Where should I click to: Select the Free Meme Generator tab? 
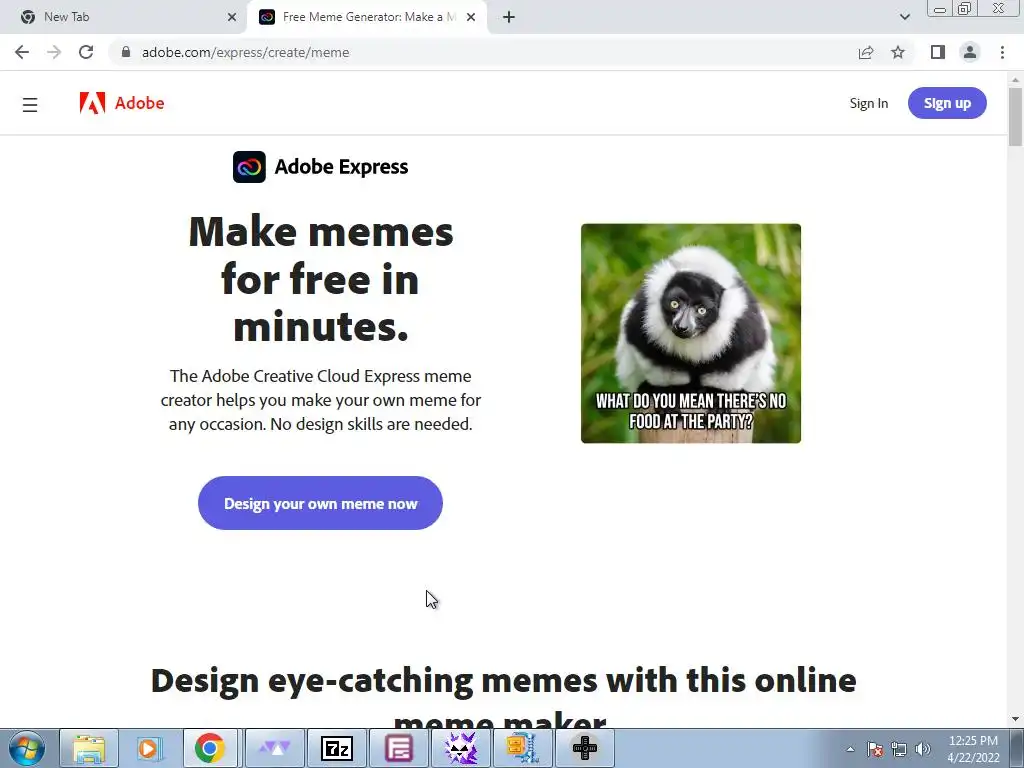366,17
